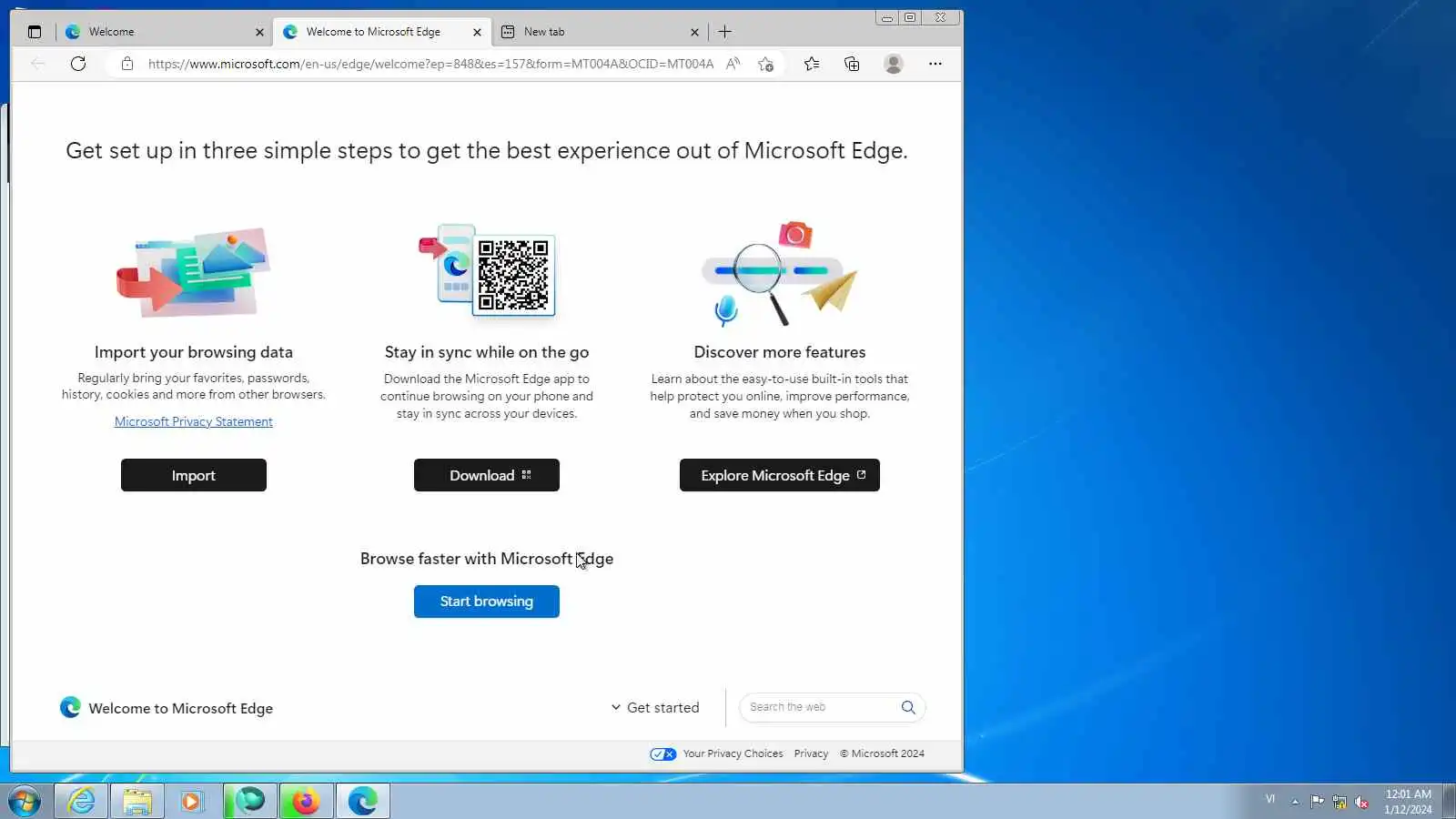Click the address bar URL

pos(430,64)
